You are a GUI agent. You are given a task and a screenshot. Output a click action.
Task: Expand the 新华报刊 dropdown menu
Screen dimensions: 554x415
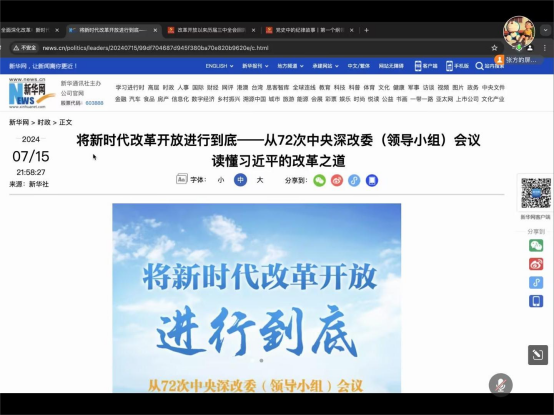pyautogui.click(x=255, y=66)
